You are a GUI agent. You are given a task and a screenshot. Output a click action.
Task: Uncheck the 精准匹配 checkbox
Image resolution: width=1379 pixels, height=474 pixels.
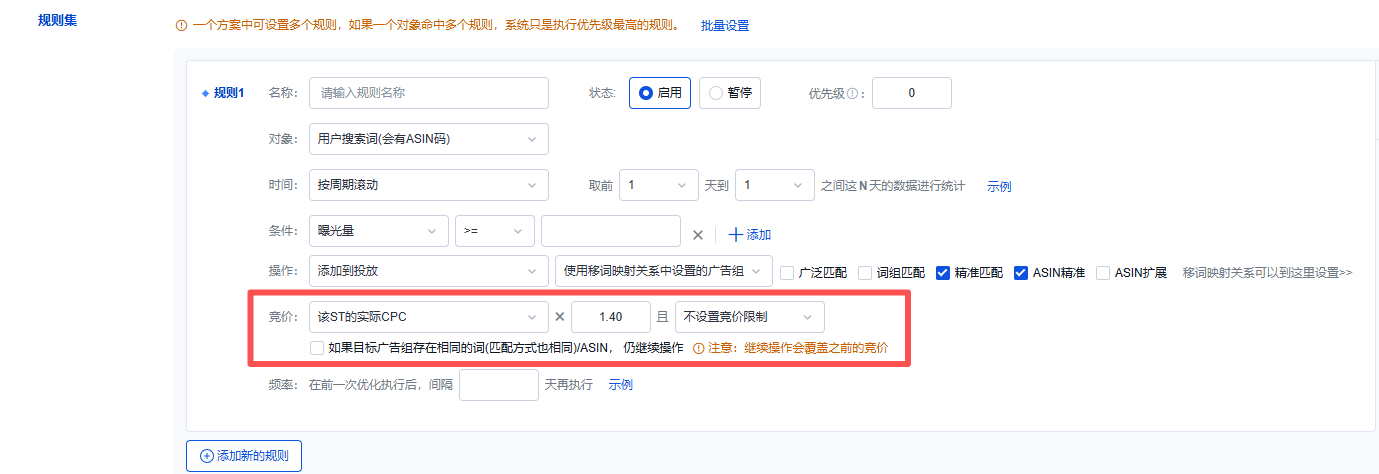click(943, 272)
